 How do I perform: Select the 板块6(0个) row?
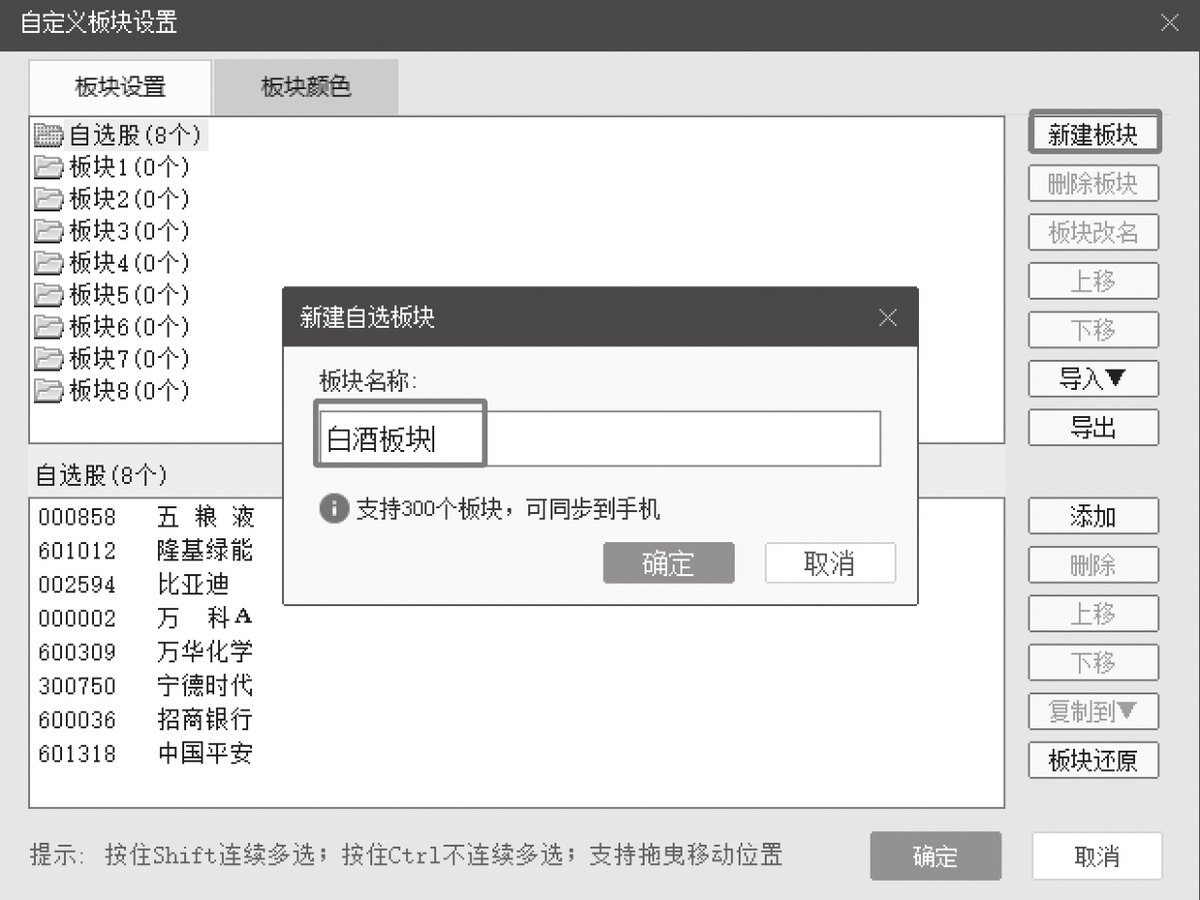(x=112, y=327)
